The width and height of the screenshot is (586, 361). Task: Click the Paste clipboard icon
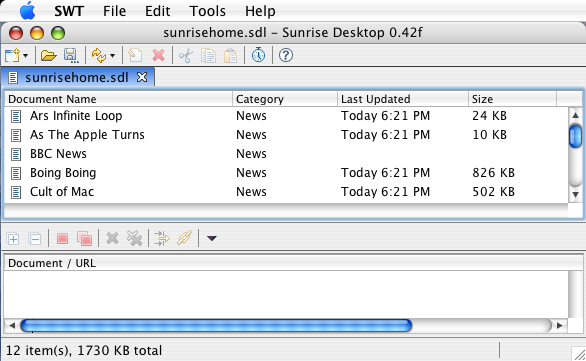[231, 56]
